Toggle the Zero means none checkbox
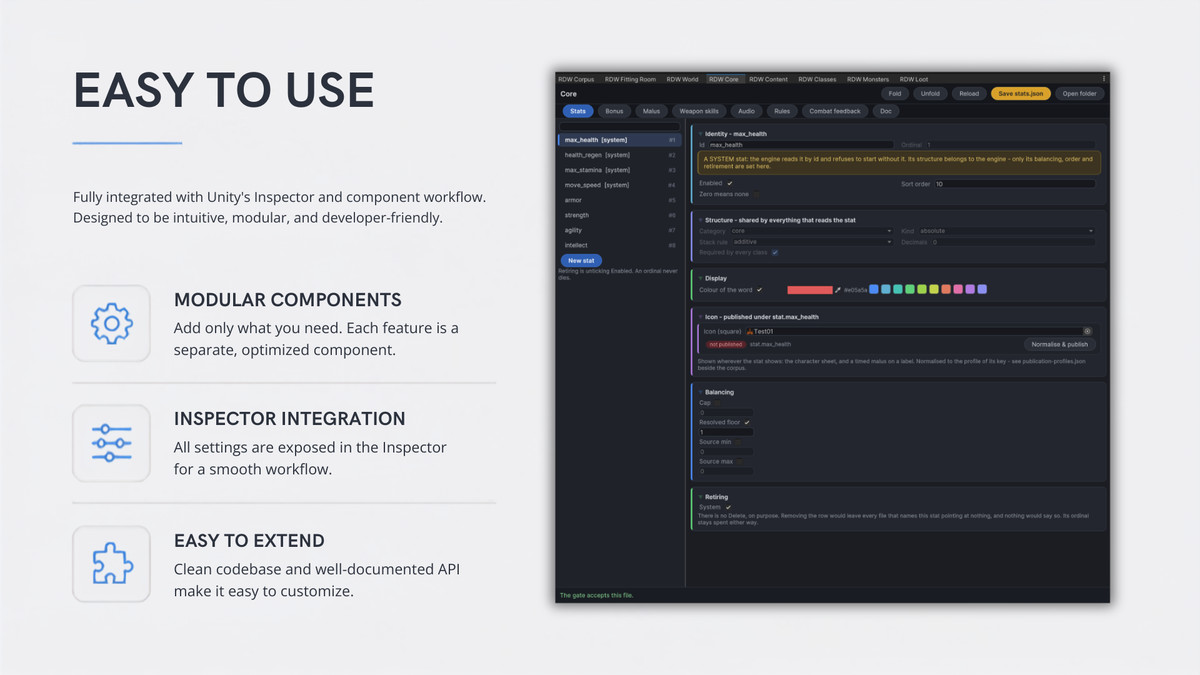The width and height of the screenshot is (1200, 675). [x=756, y=194]
